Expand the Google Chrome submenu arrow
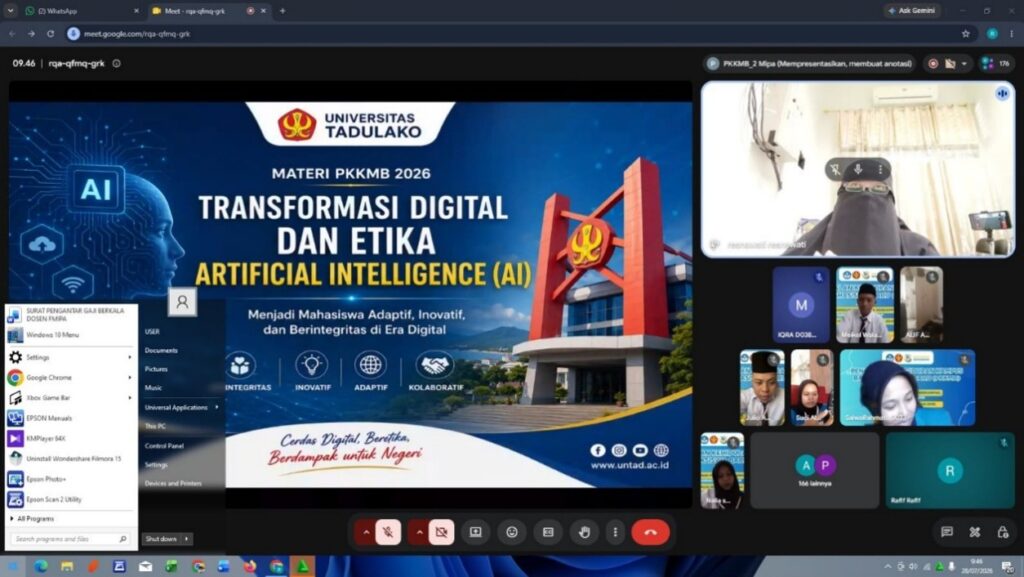The width and height of the screenshot is (1024, 577). (129, 377)
